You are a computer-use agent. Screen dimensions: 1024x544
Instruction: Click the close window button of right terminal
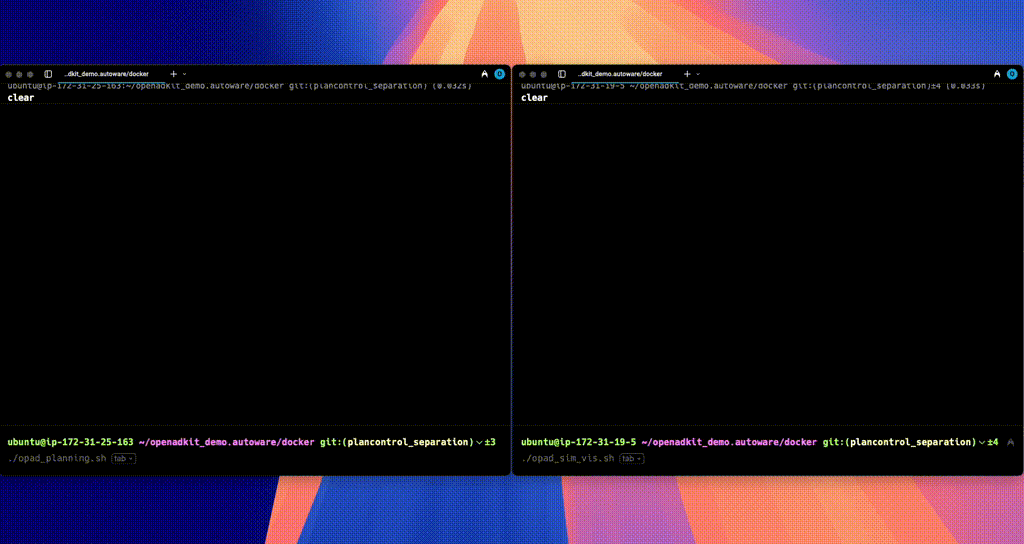click(522, 74)
